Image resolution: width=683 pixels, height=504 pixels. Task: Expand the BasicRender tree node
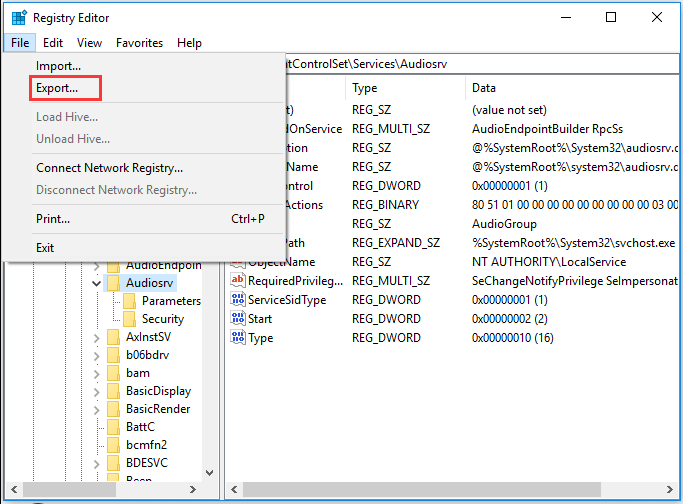(x=97, y=409)
